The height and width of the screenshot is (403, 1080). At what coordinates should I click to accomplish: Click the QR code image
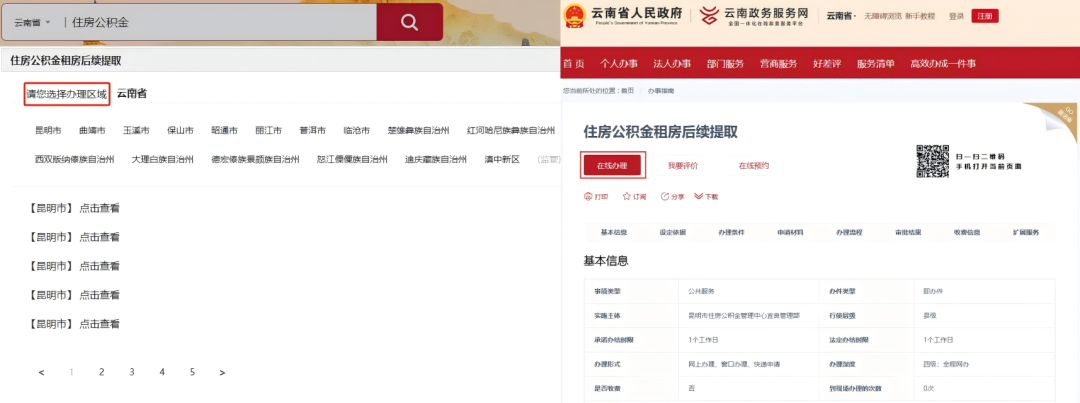coord(933,161)
